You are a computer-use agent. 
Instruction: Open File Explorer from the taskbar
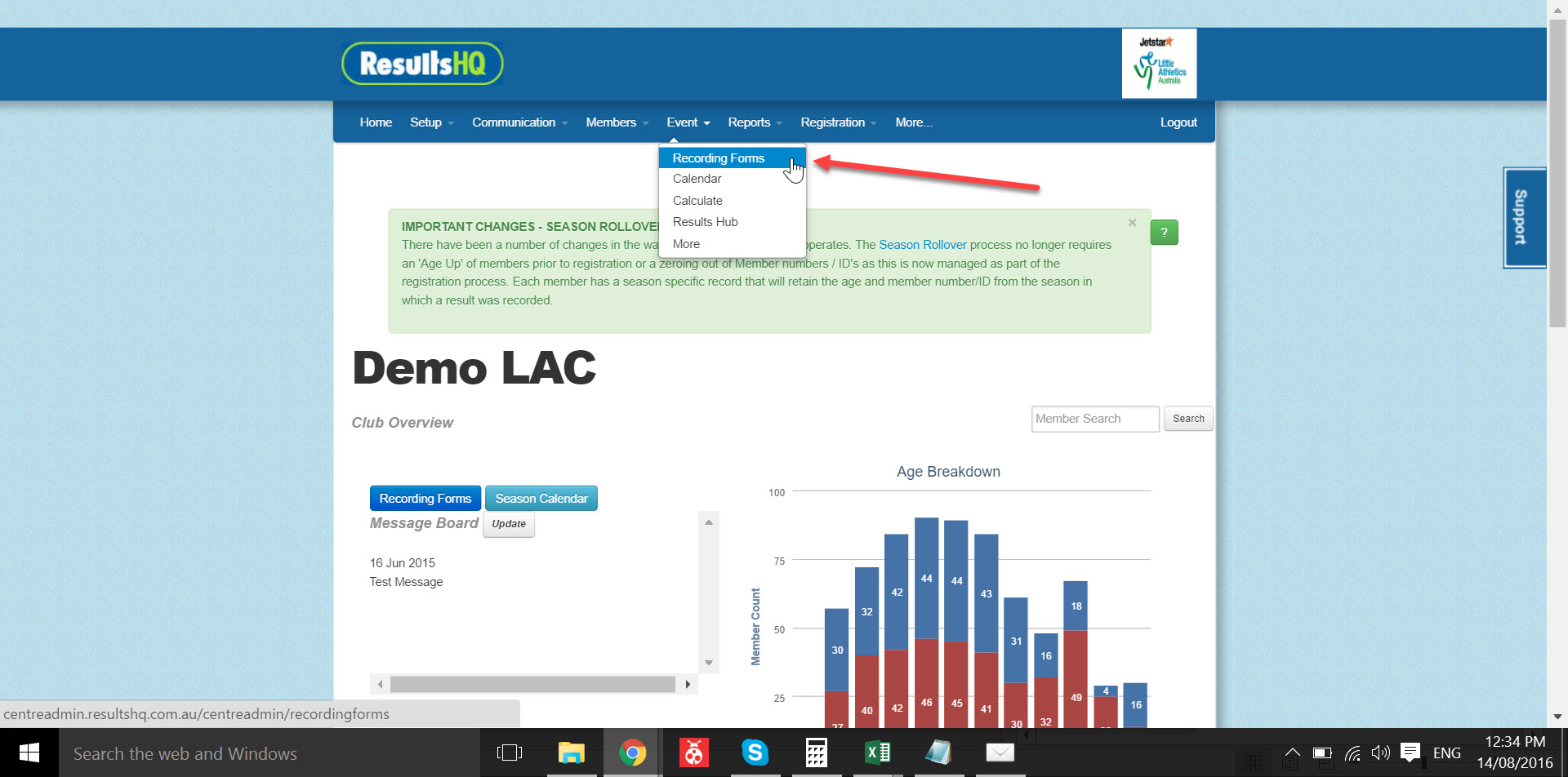[571, 753]
